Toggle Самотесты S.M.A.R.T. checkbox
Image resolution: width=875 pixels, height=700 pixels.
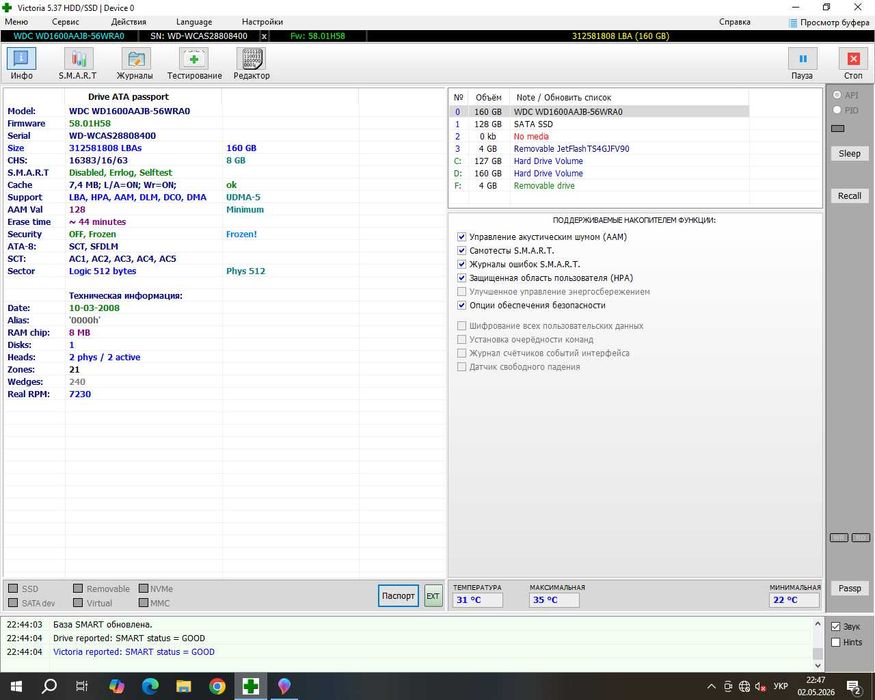[x=461, y=251]
